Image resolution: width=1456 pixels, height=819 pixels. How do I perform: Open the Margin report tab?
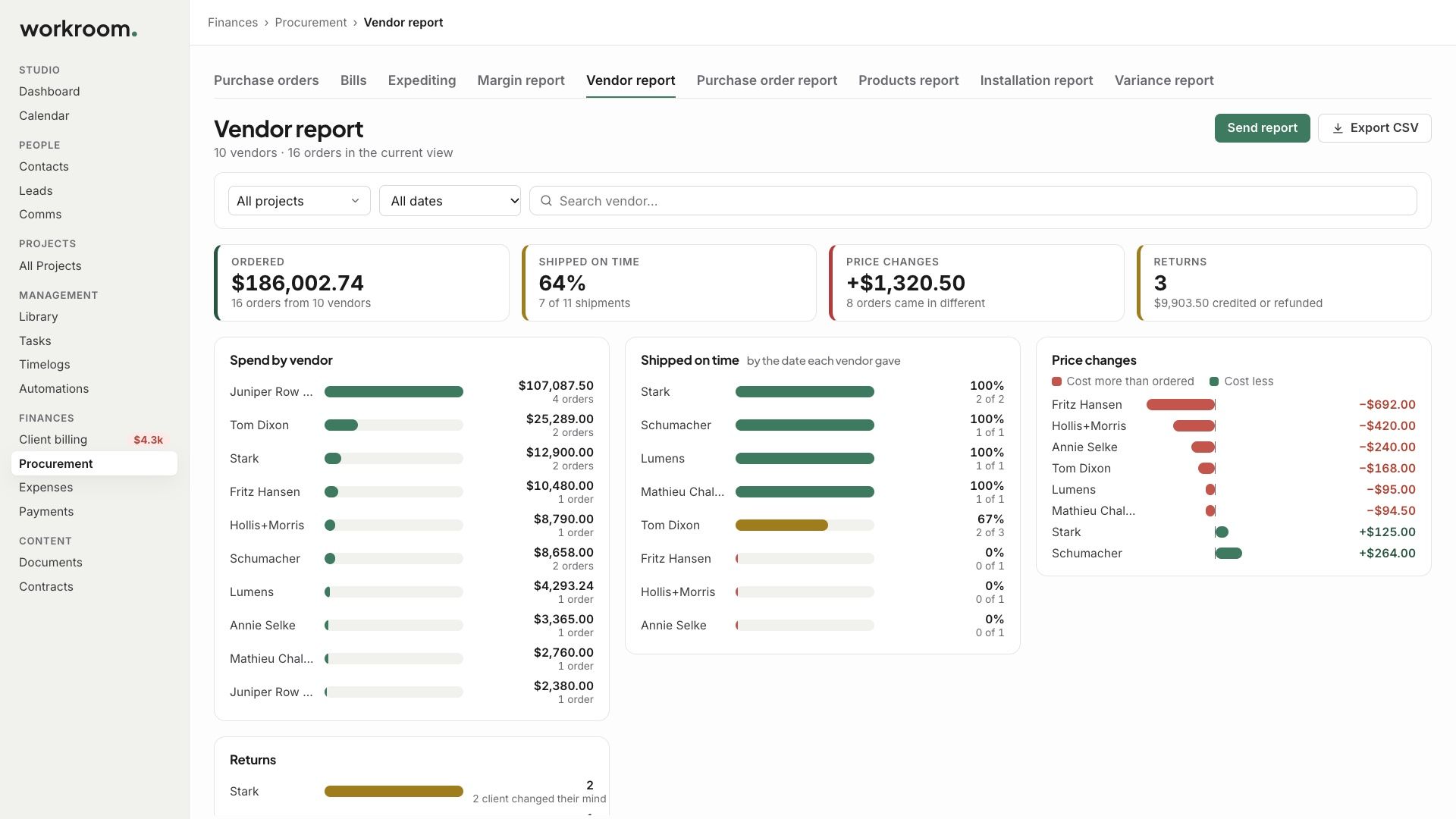point(521,80)
